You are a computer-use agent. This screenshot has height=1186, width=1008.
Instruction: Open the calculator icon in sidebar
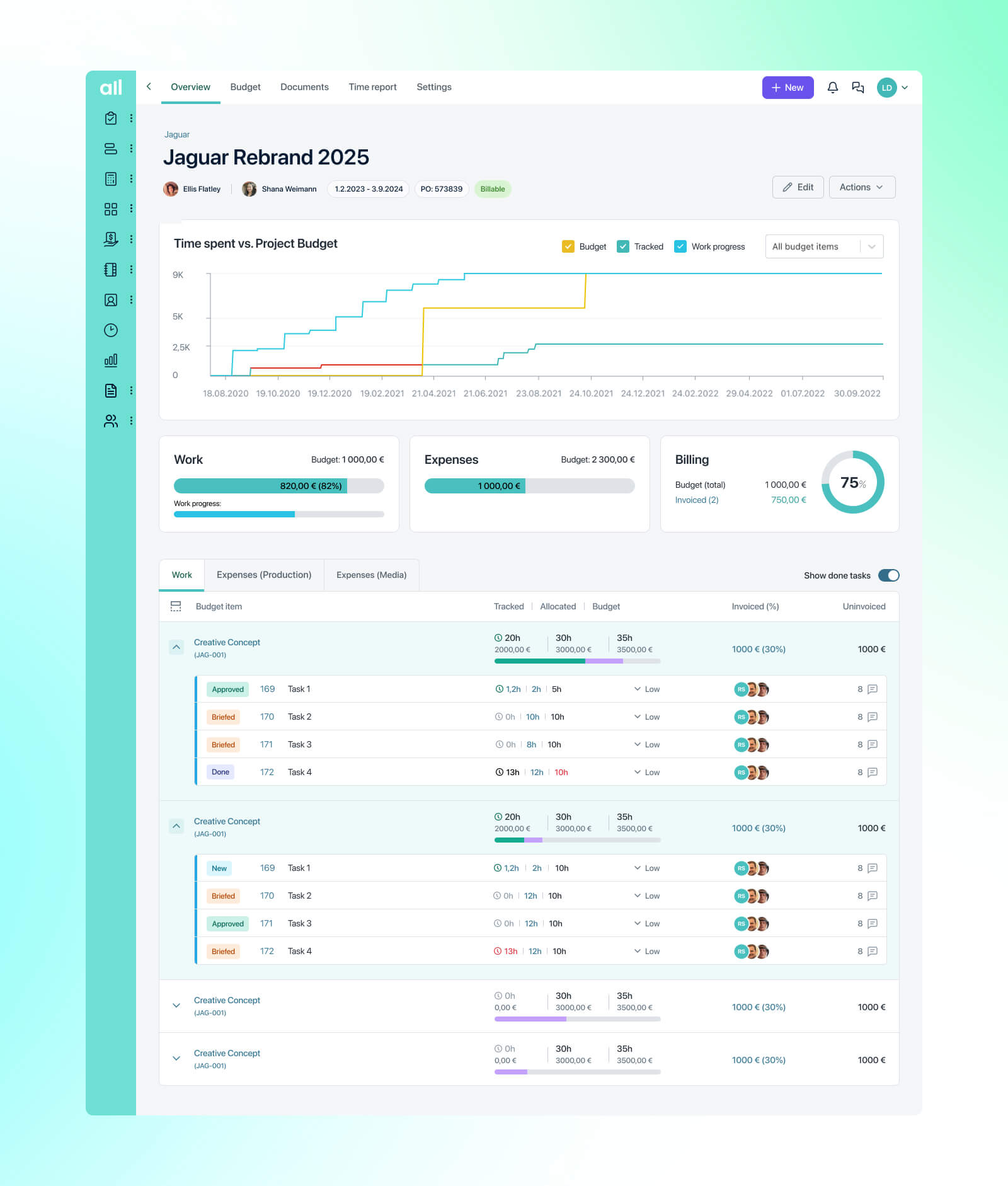tap(111, 178)
